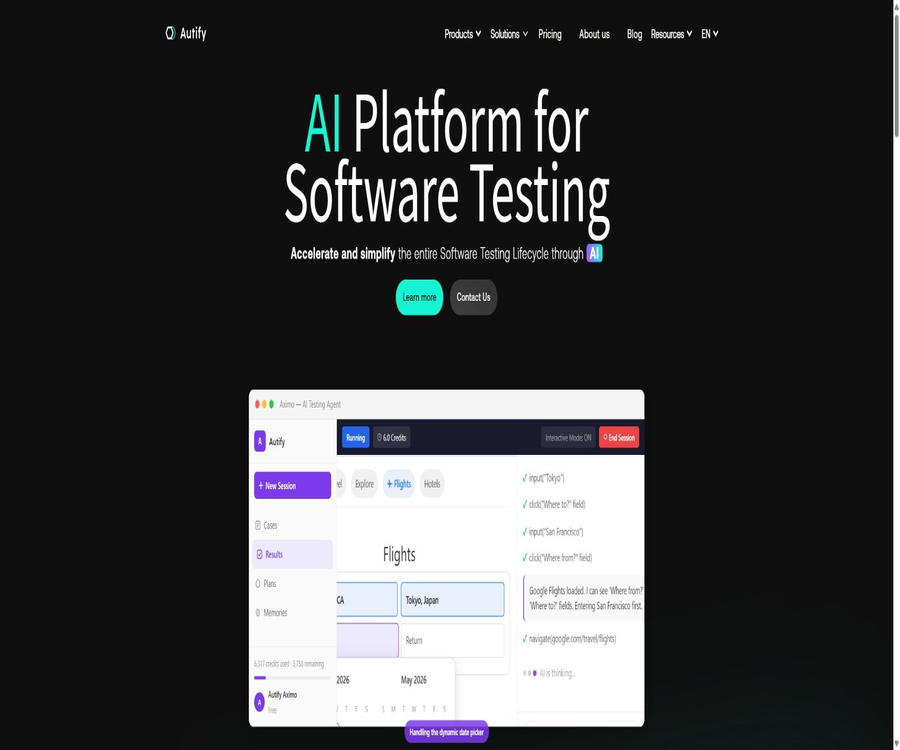Select the Explore tab
Viewport: 900px width, 750px height.
point(364,484)
